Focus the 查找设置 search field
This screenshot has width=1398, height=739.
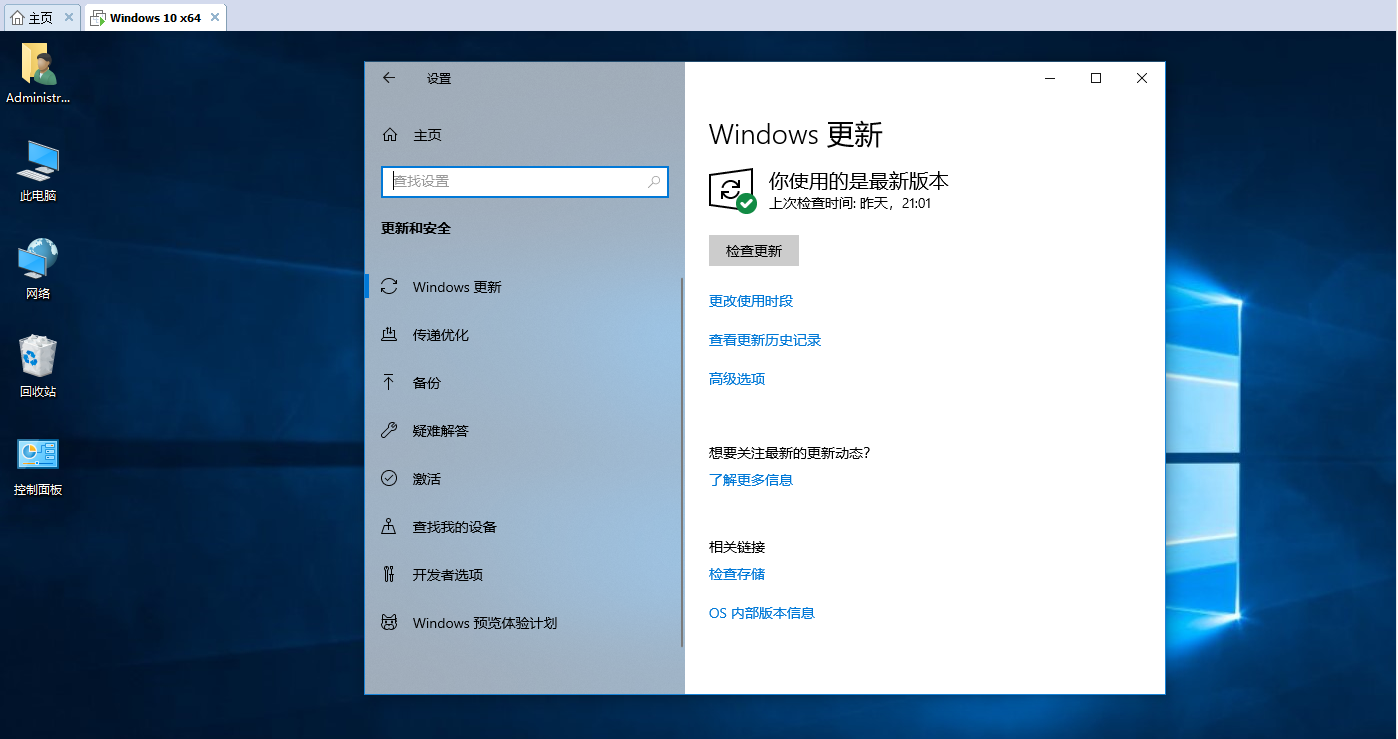[x=525, y=182]
